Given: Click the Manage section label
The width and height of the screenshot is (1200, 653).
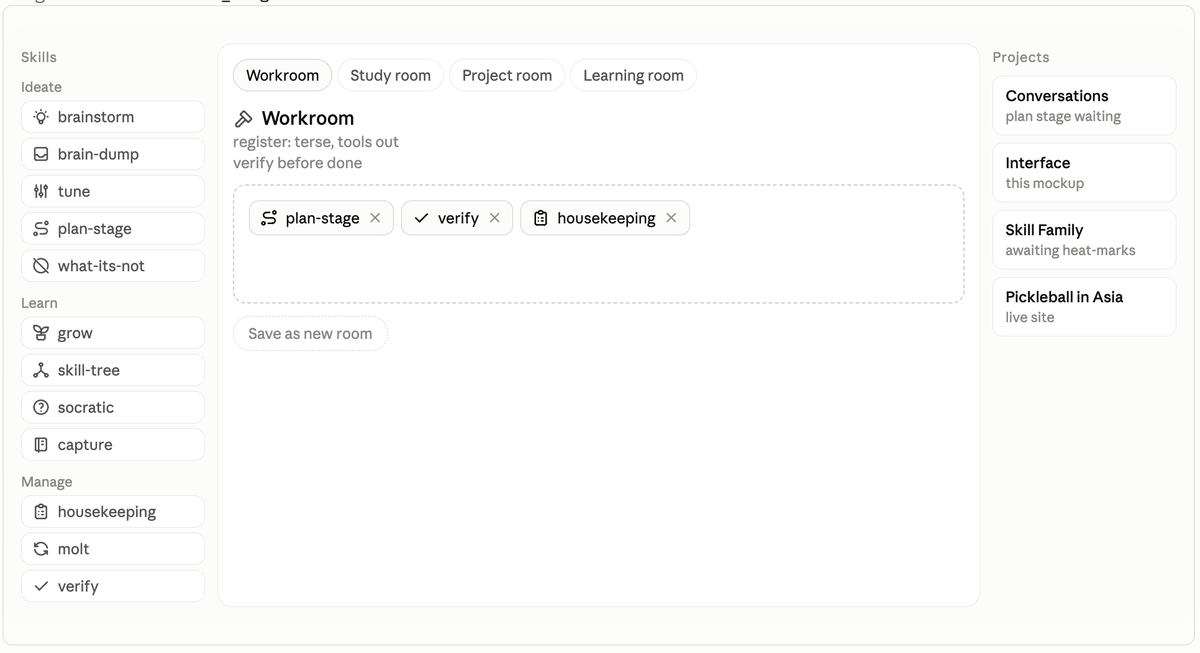Looking at the screenshot, I should [x=47, y=482].
